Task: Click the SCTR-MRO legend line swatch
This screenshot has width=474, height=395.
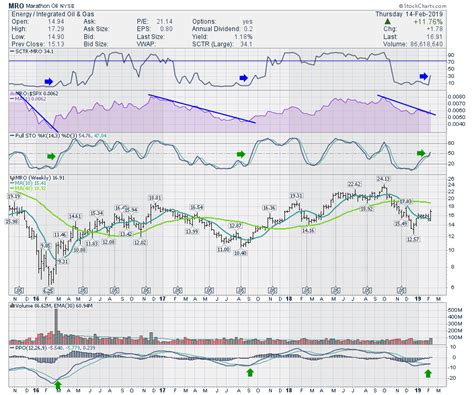Action: 12,52
